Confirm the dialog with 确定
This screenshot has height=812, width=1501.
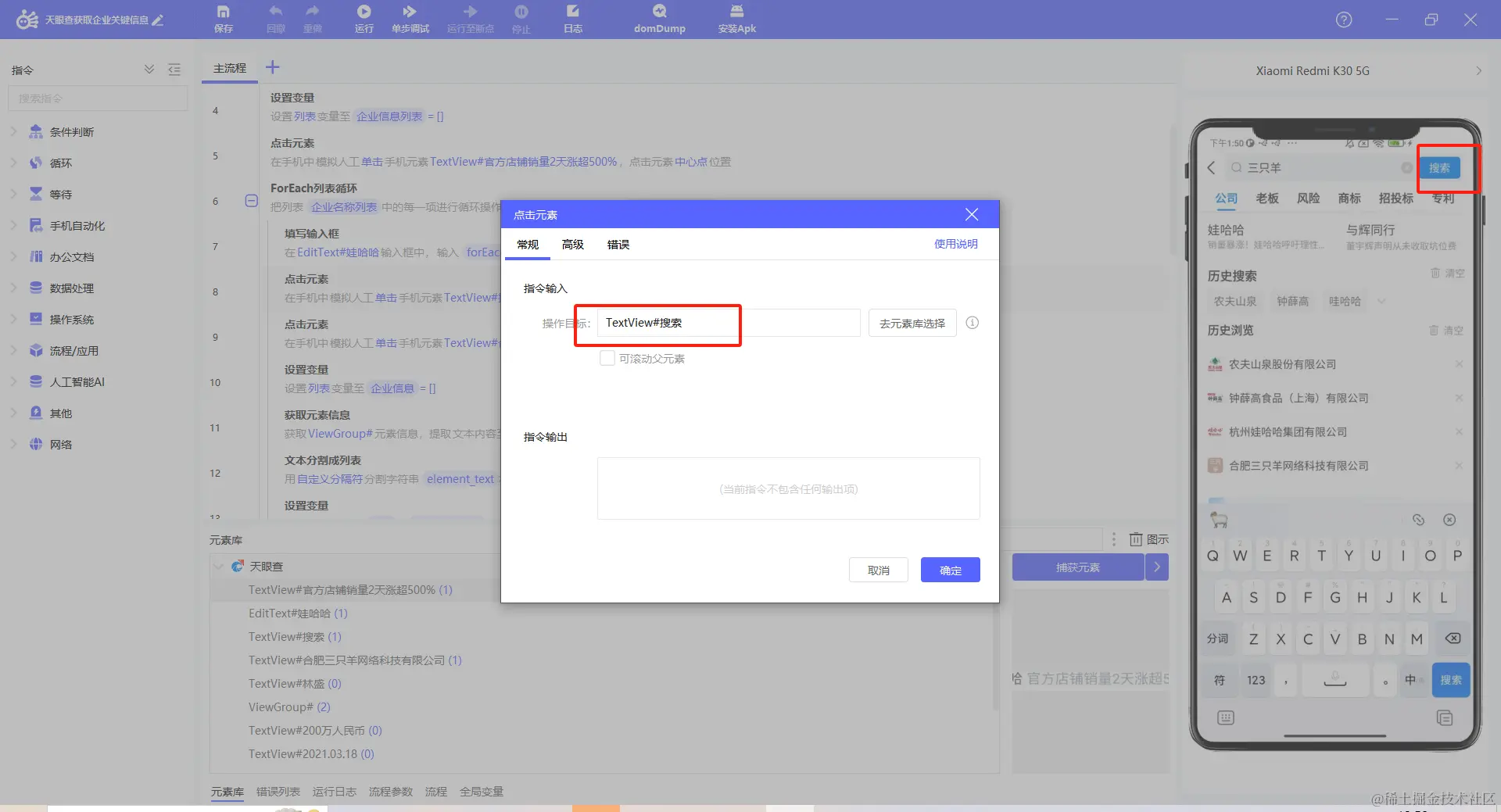(x=951, y=570)
